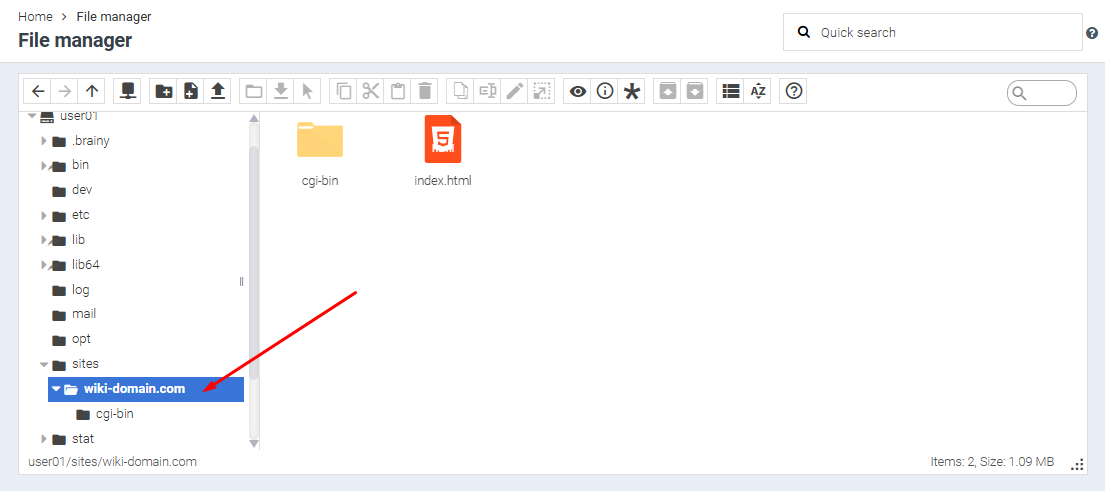Click the edit file pencil icon
This screenshot has width=1105, height=491.
[x=514, y=91]
